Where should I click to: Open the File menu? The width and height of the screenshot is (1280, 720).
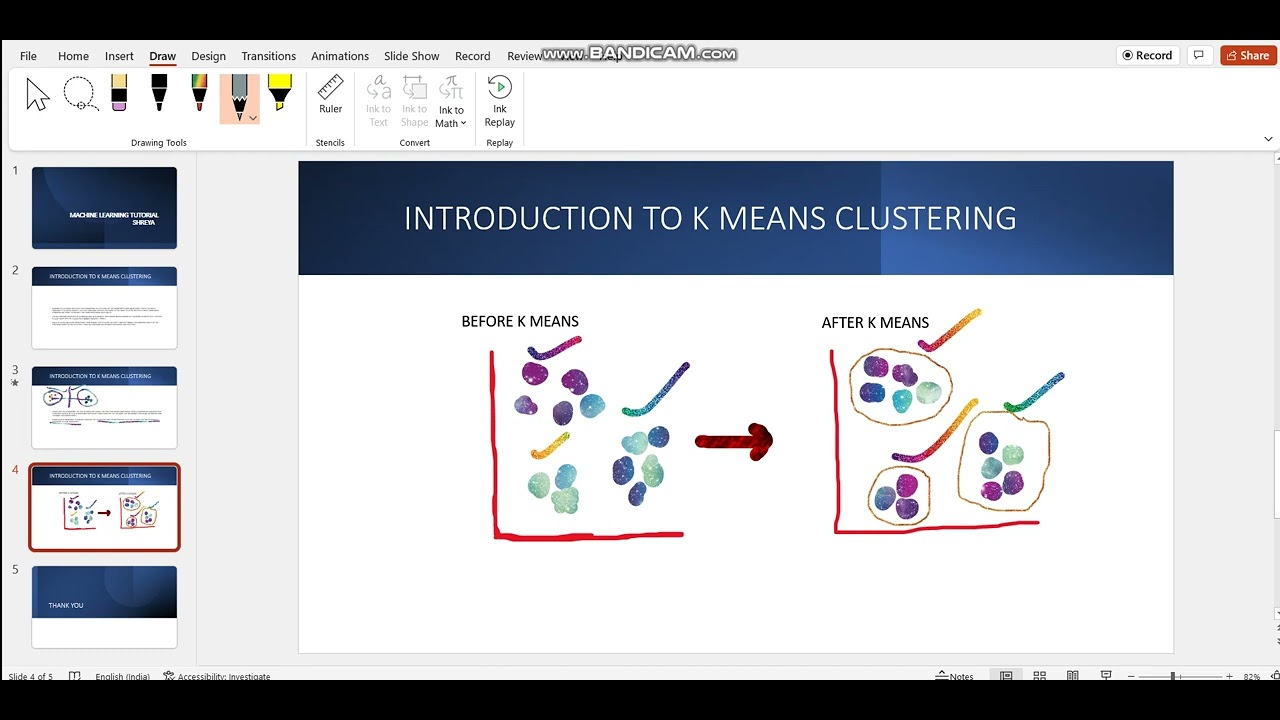28,56
